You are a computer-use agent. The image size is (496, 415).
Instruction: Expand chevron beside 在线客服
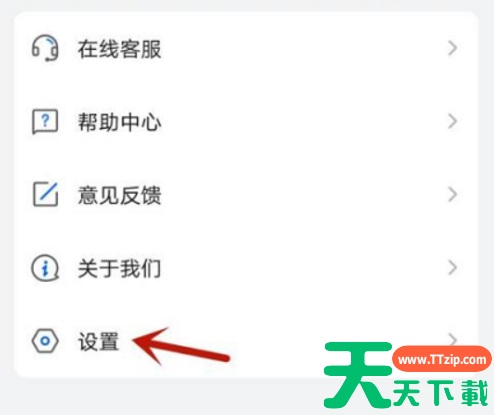pyautogui.click(x=452, y=48)
